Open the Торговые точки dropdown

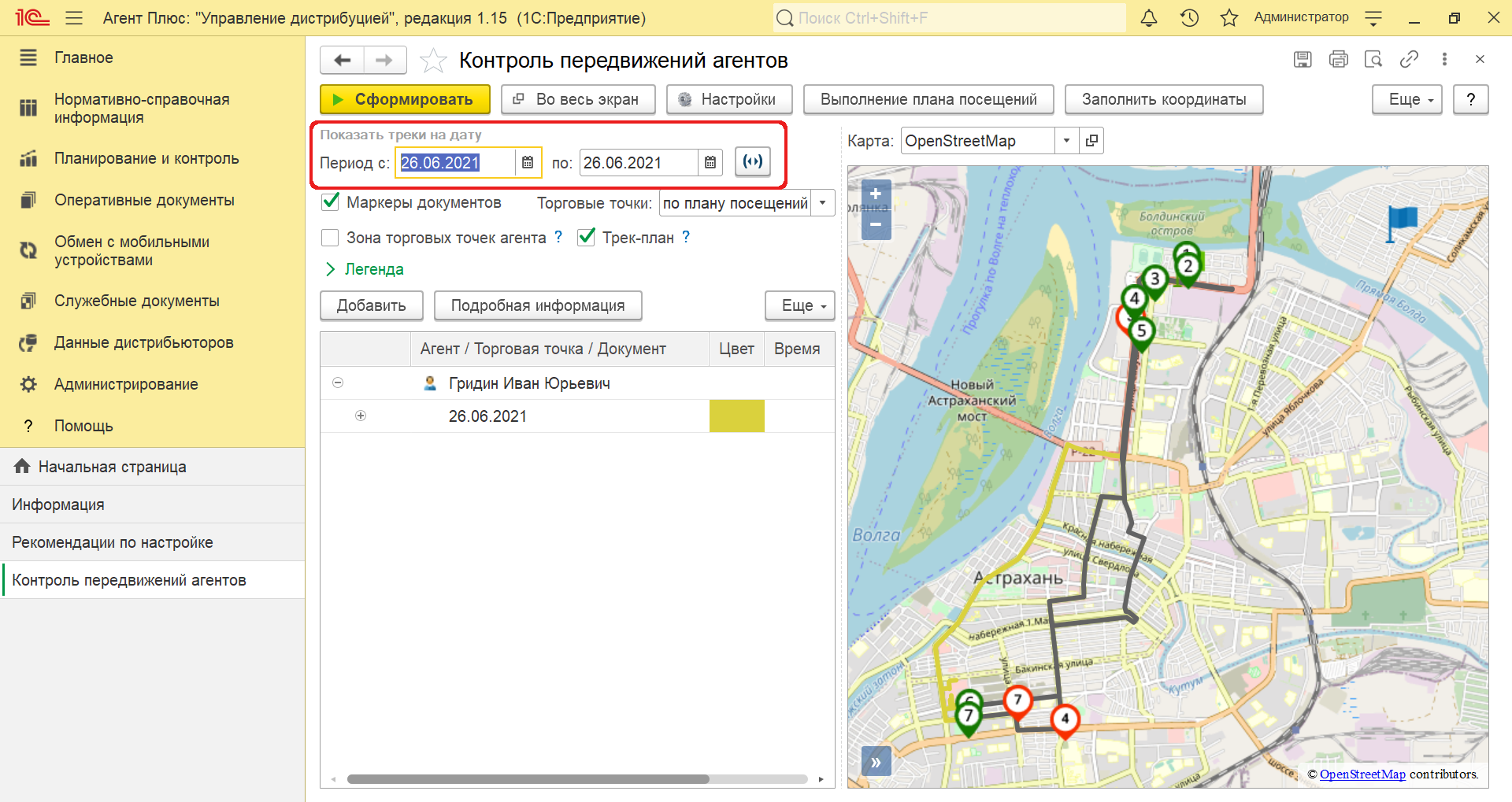(x=823, y=203)
